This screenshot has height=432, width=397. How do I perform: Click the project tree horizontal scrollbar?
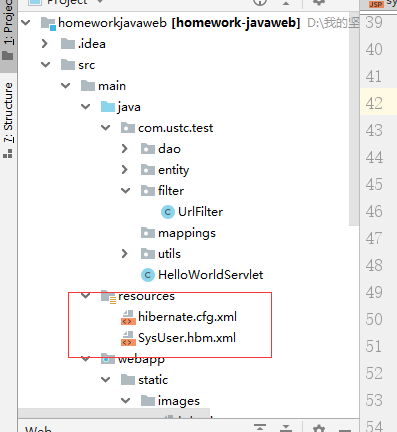click(x=114, y=413)
